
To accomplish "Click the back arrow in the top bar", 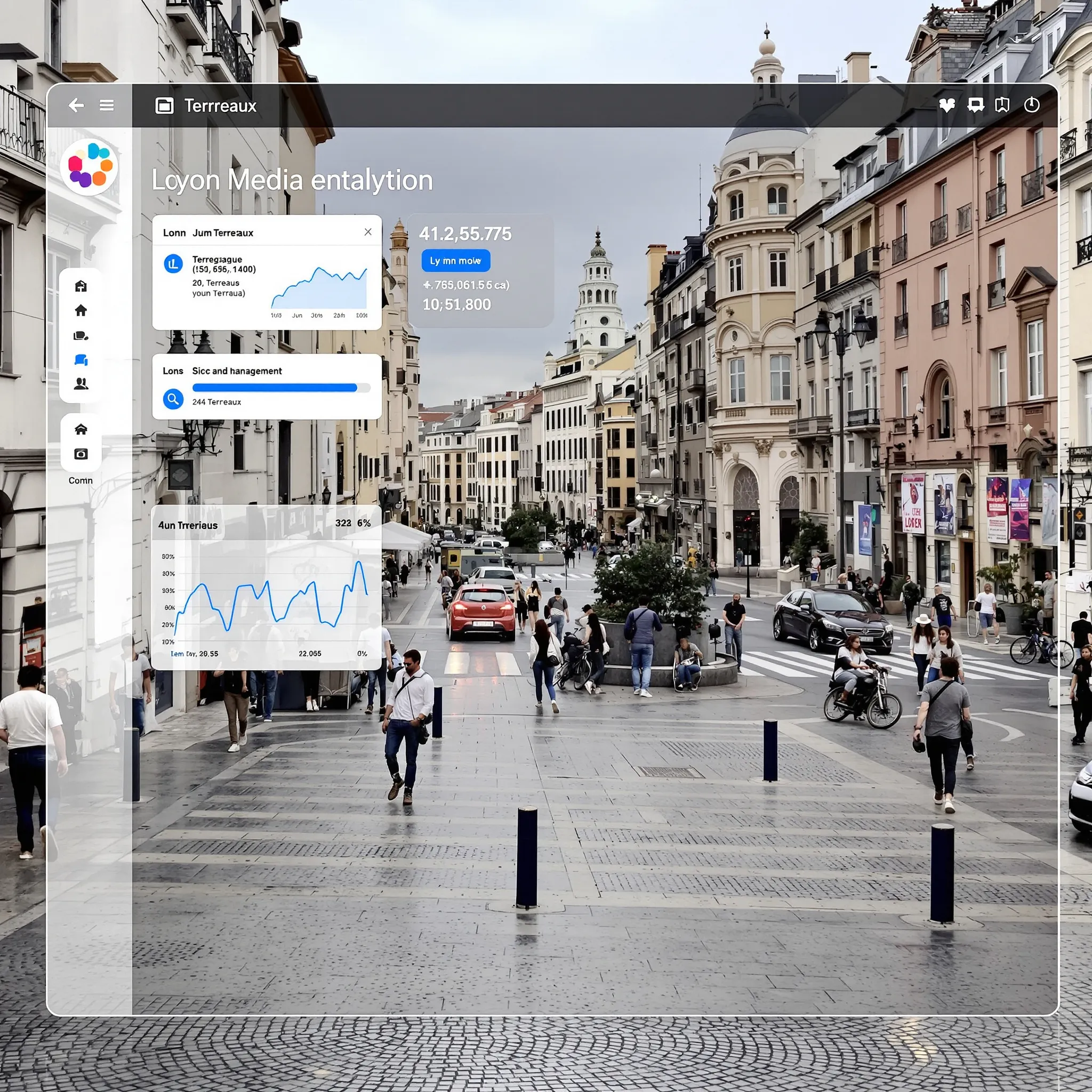I will pos(76,105).
